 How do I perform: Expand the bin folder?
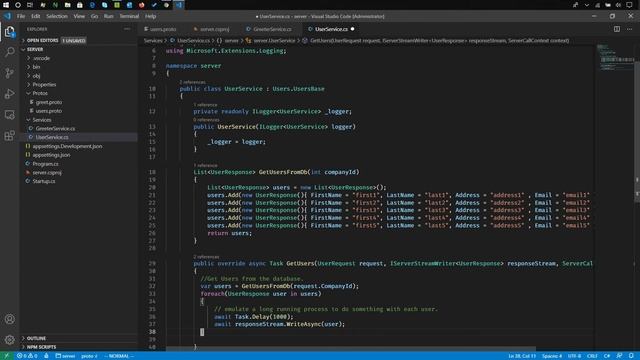point(36,67)
